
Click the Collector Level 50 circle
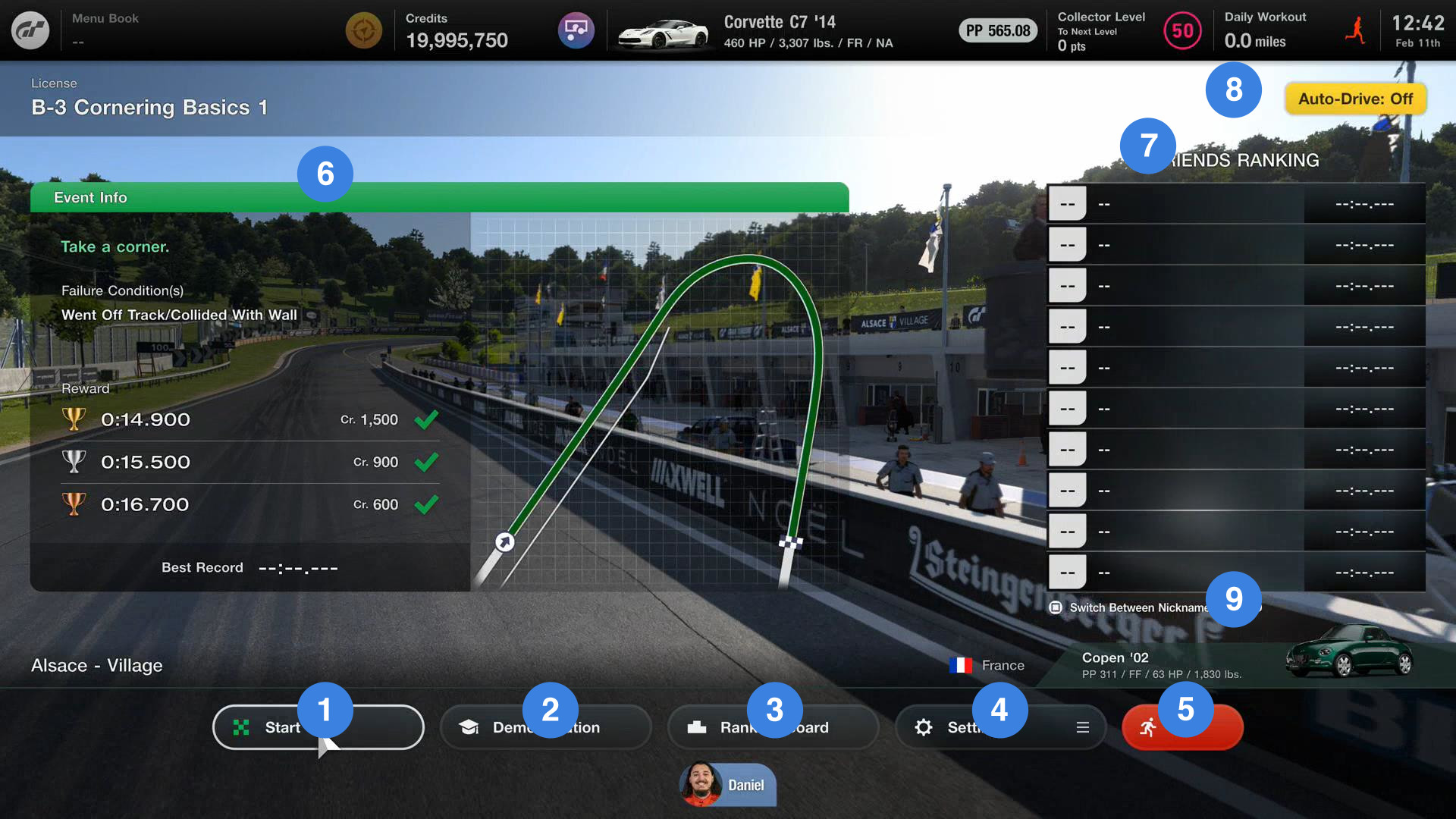[1183, 31]
